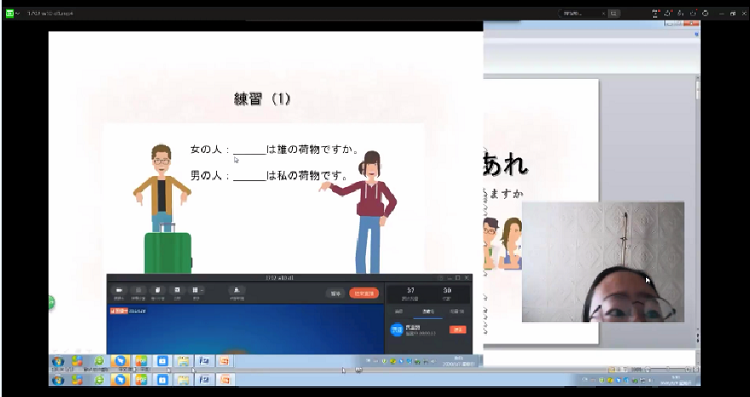Viewport: 750px width, 397px height.
Task: Toggle the checkbox on the orange live-status label
Action: coord(112,311)
